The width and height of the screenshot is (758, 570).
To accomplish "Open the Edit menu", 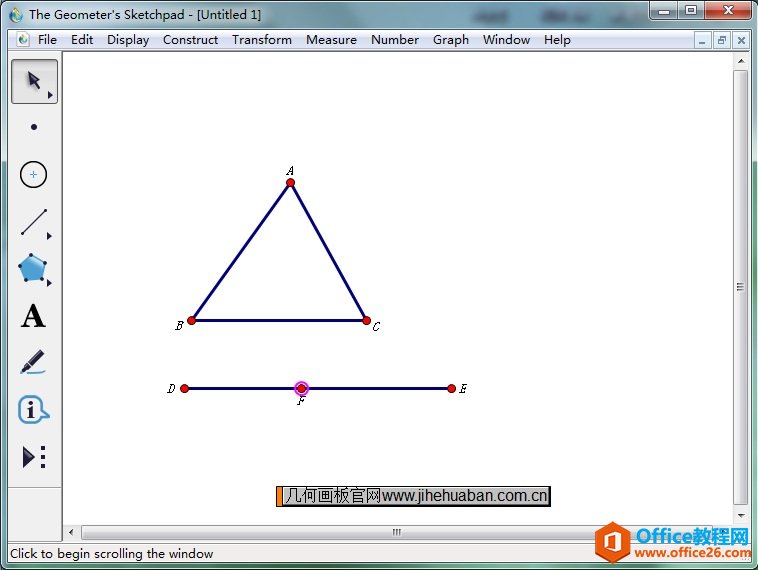I will pyautogui.click(x=82, y=40).
